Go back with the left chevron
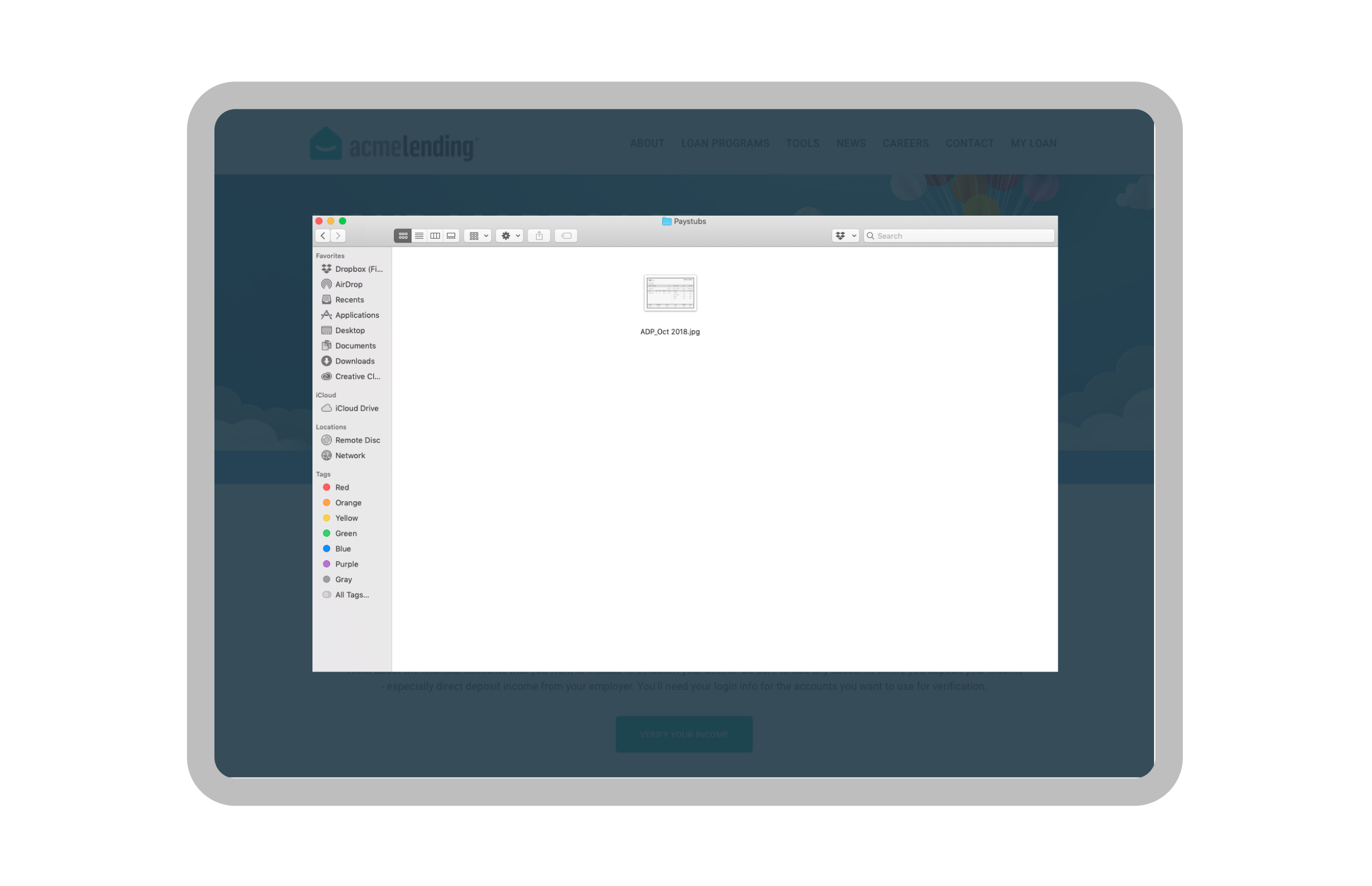Viewport: 1372px width, 886px height. (323, 236)
